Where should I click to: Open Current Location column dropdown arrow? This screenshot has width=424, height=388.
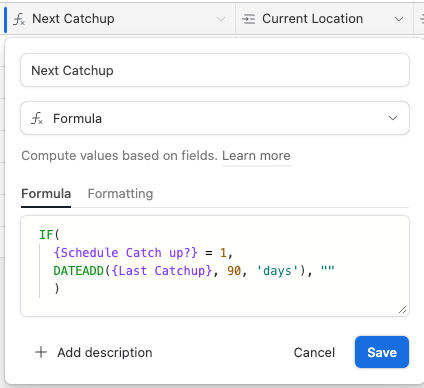pos(399,19)
